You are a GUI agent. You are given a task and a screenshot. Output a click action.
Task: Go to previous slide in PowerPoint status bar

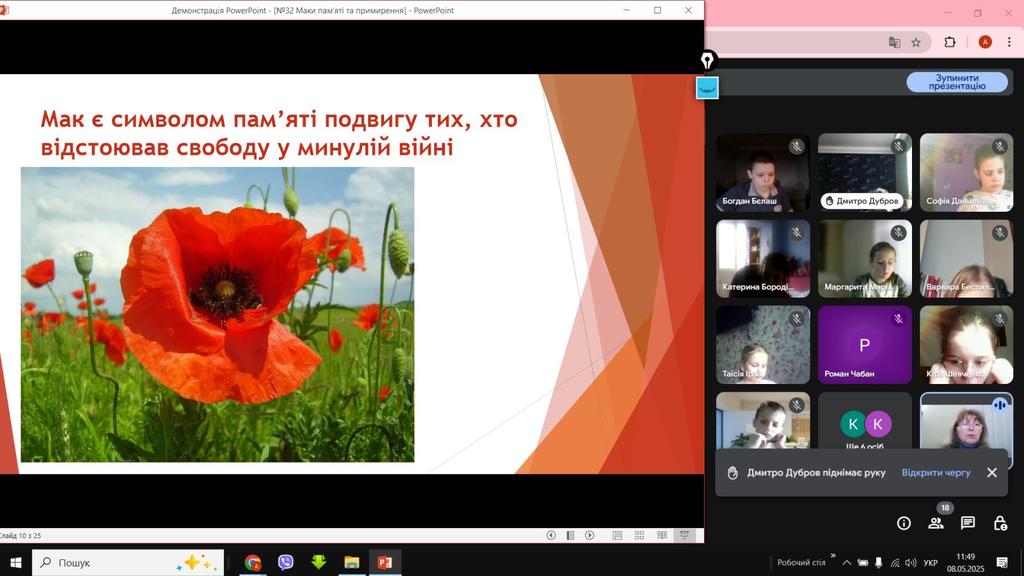(551, 536)
